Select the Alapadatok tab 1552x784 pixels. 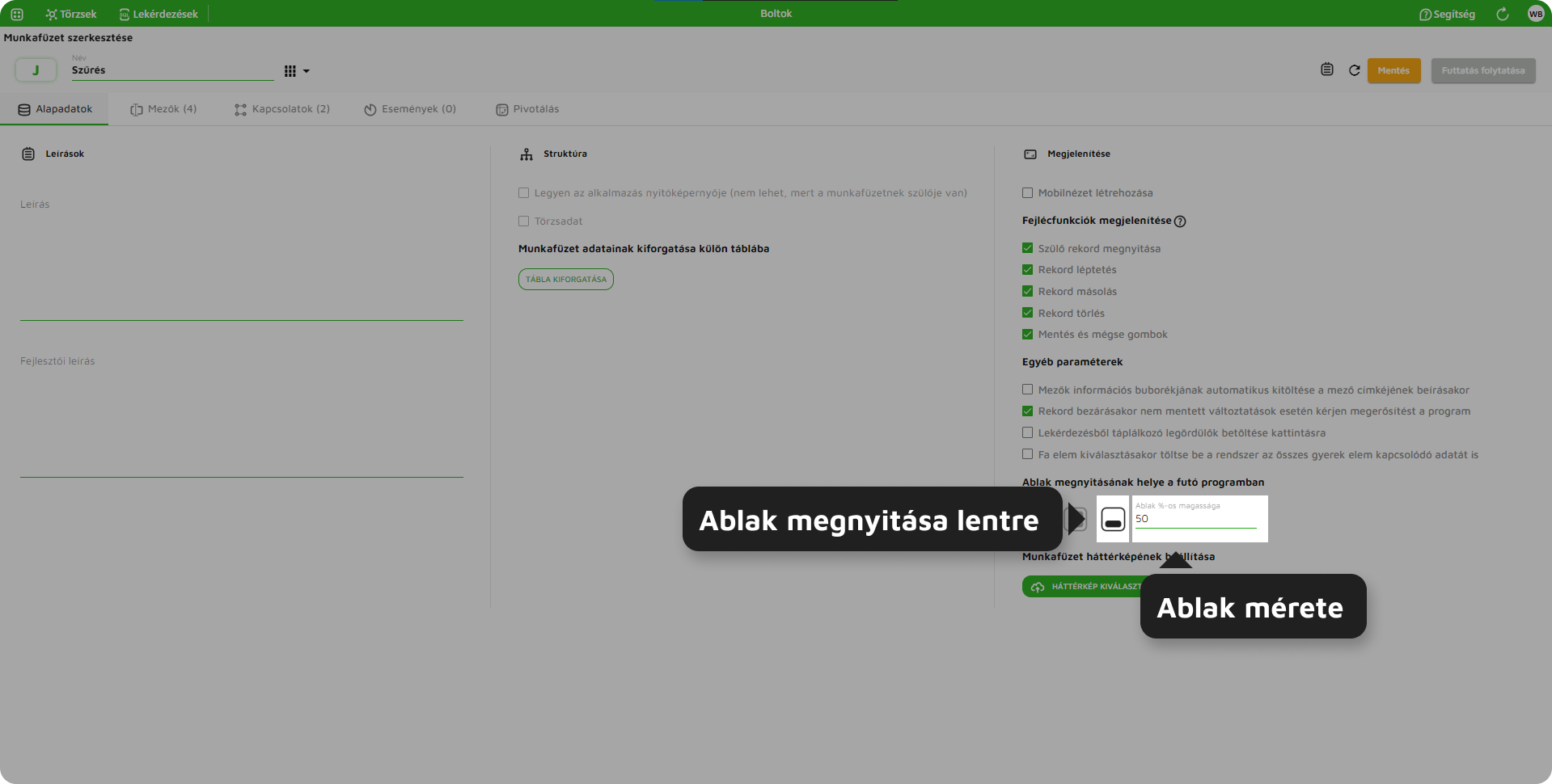click(54, 109)
